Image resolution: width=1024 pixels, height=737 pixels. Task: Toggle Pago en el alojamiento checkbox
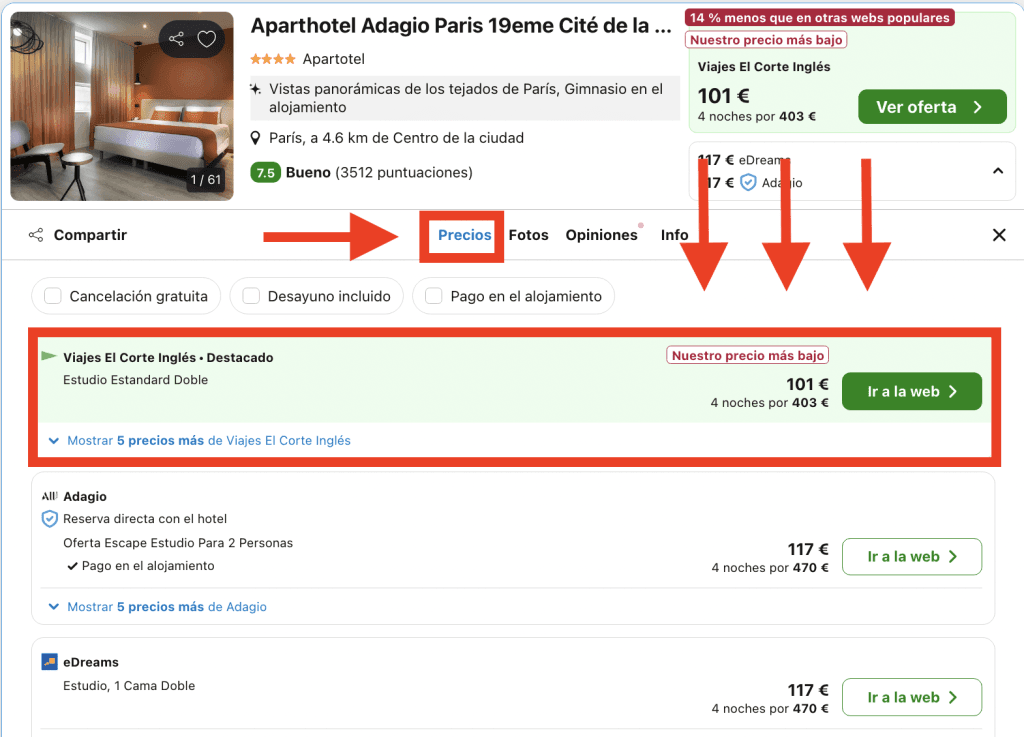click(434, 296)
